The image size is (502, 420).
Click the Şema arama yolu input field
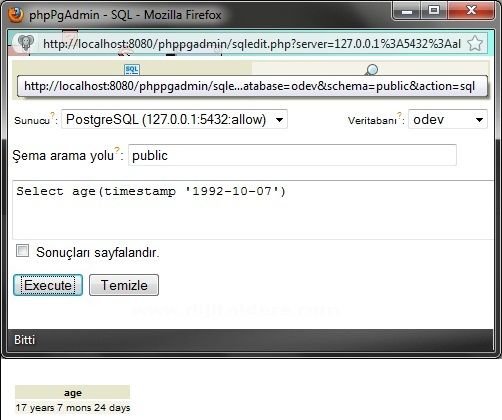(x=292, y=155)
